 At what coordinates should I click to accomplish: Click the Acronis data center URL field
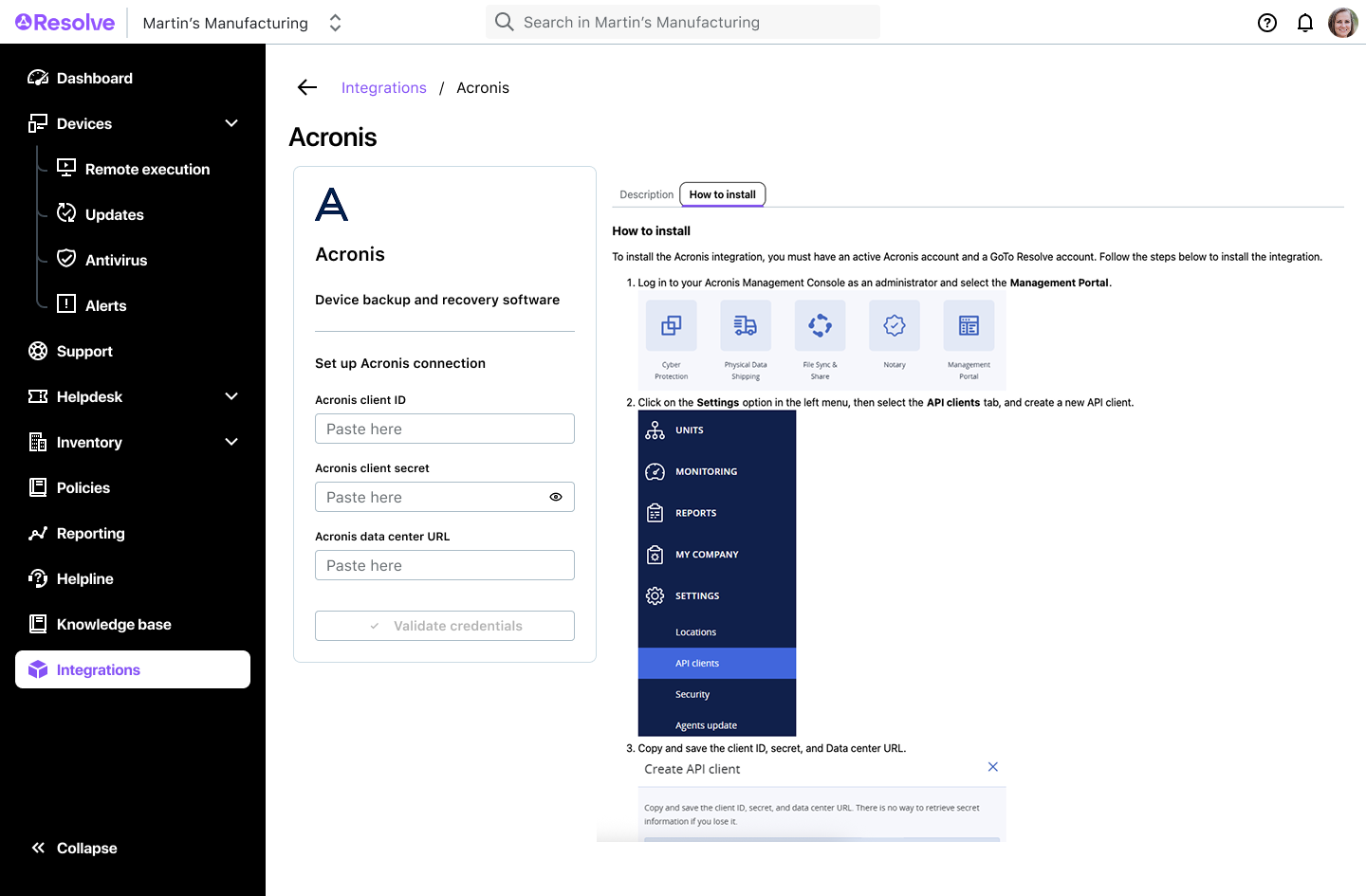[445, 565]
